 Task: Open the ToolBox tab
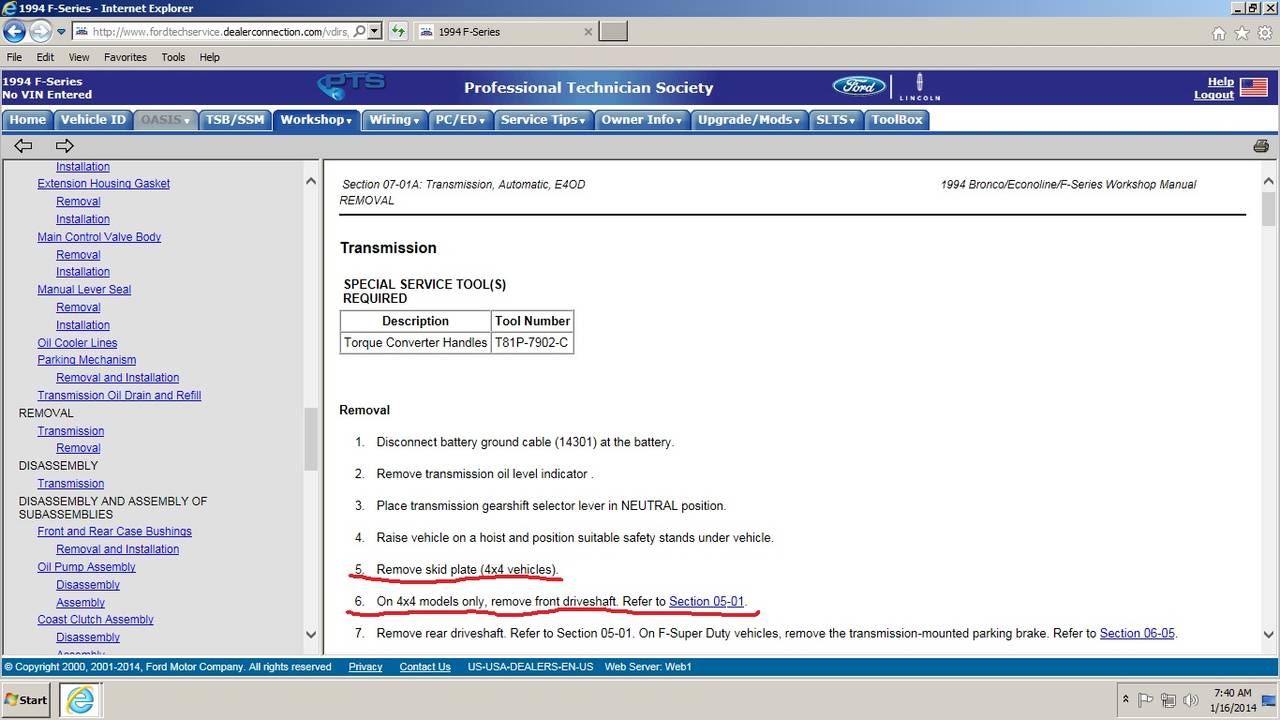tap(897, 120)
